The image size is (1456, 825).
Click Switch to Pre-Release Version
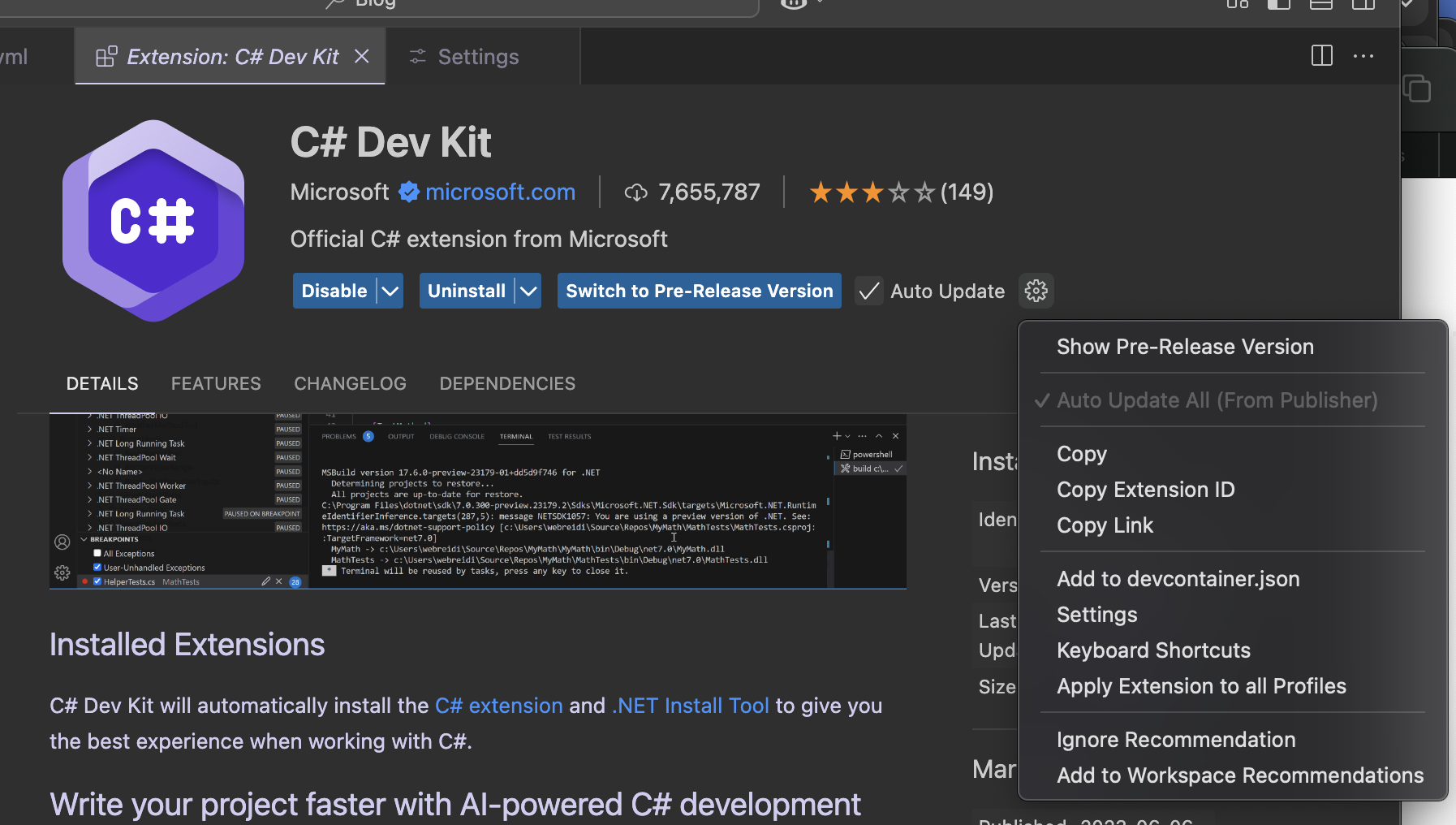click(698, 291)
